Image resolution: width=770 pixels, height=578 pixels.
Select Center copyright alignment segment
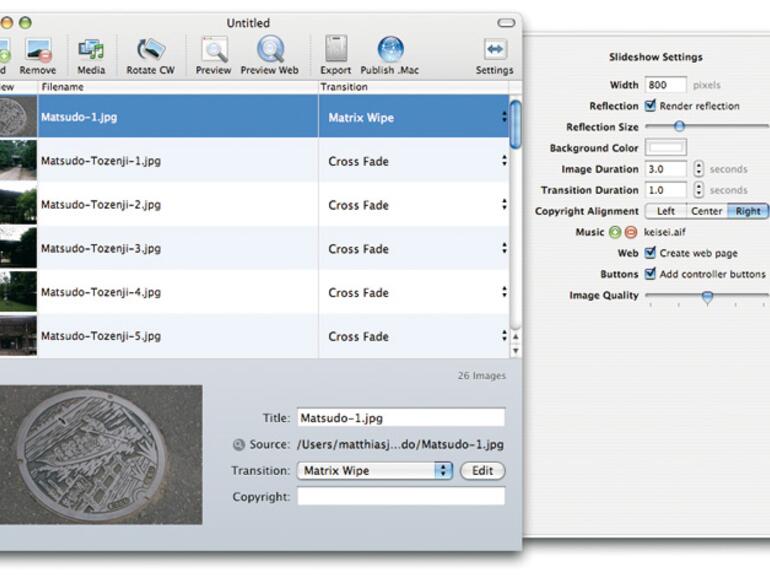point(706,211)
